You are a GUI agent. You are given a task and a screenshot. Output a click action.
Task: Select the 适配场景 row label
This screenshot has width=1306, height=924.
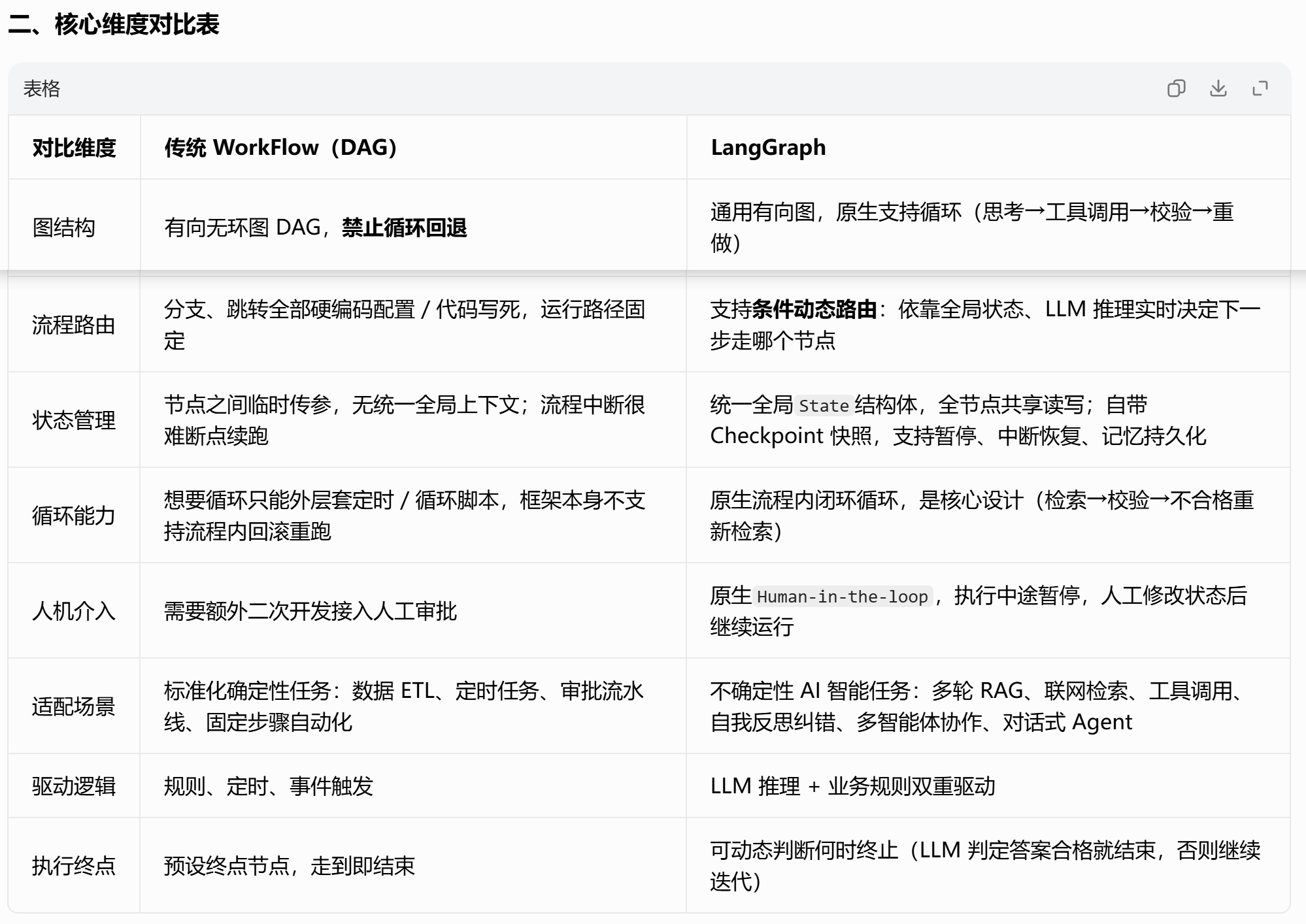click(x=75, y=706)
